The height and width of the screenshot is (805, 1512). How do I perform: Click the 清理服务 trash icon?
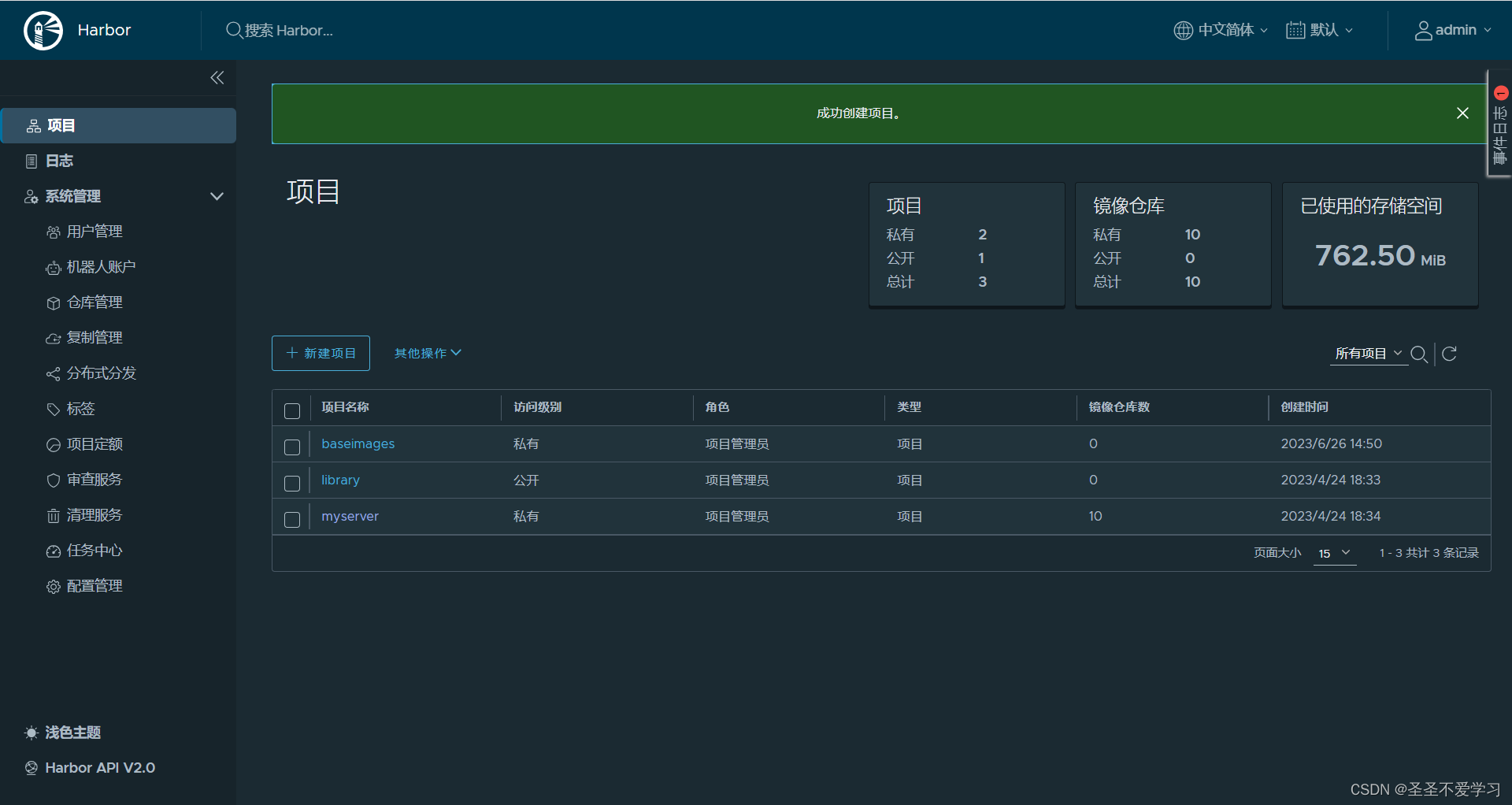53,516
